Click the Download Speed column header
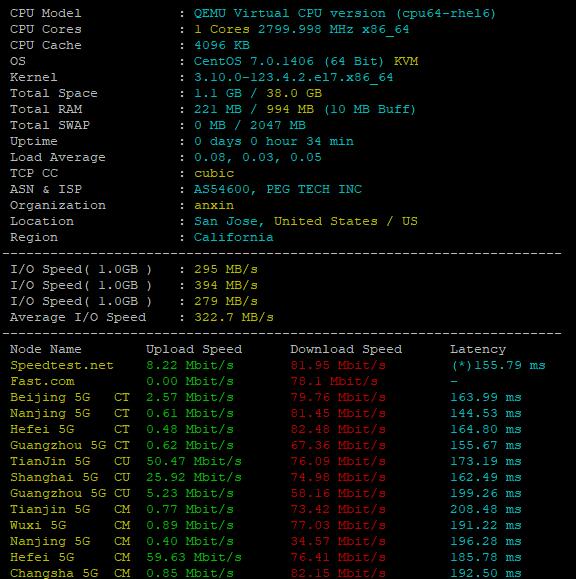 tap(346, 349)
